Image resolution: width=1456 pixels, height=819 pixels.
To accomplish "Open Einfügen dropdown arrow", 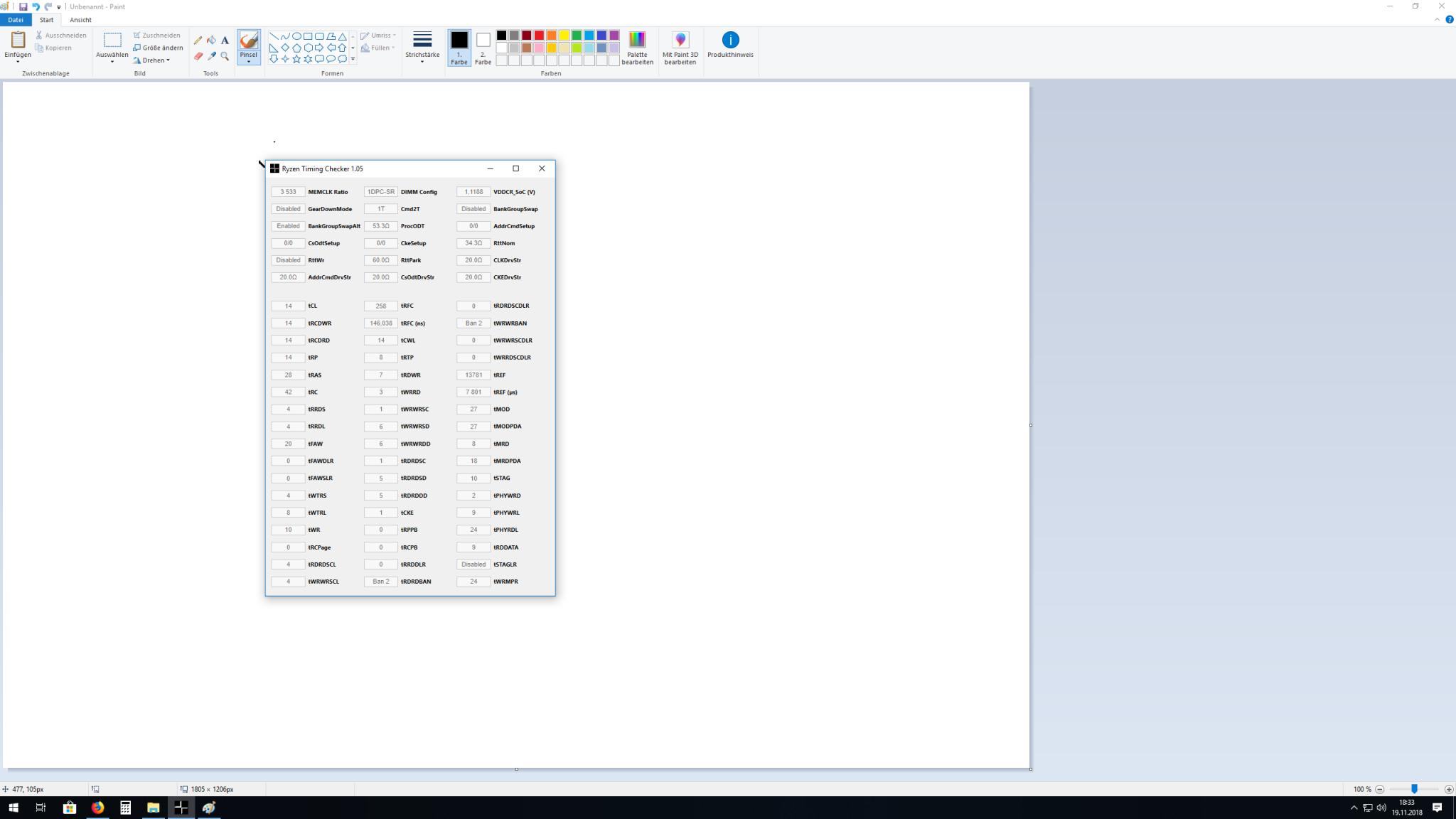I will click(x=18, y=62).
